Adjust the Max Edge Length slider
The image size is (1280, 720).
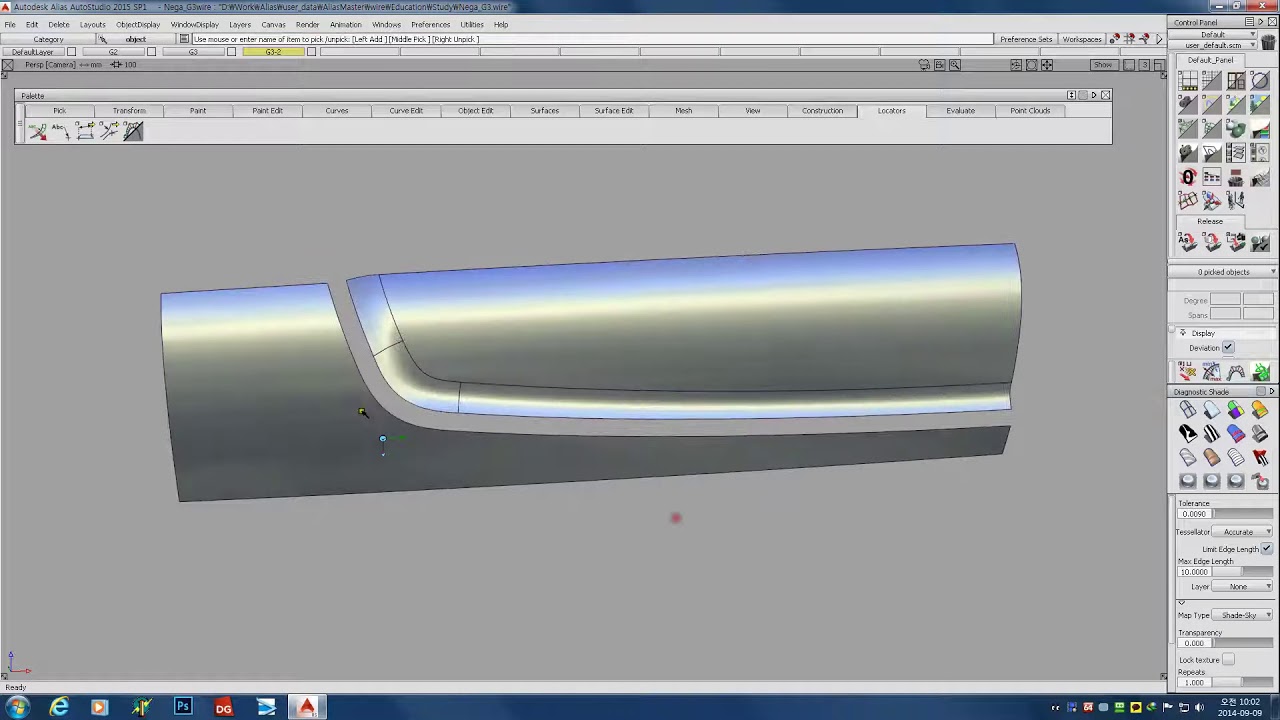[1244, 572]
